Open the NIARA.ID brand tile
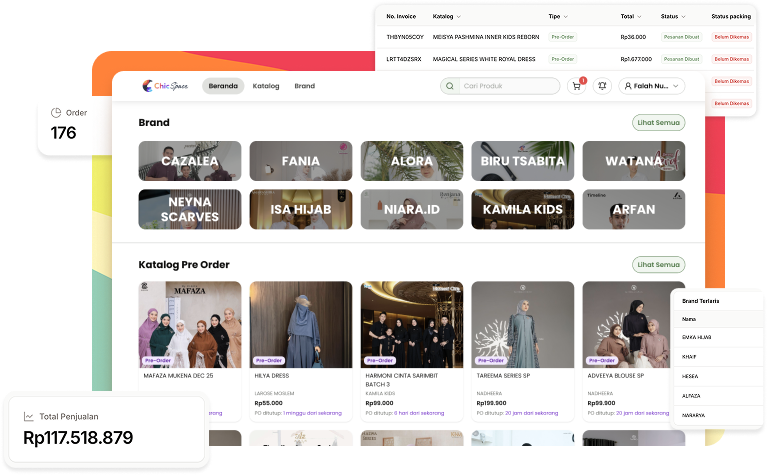Viewport: 768px width, 475px height. (x=412, y=209)
